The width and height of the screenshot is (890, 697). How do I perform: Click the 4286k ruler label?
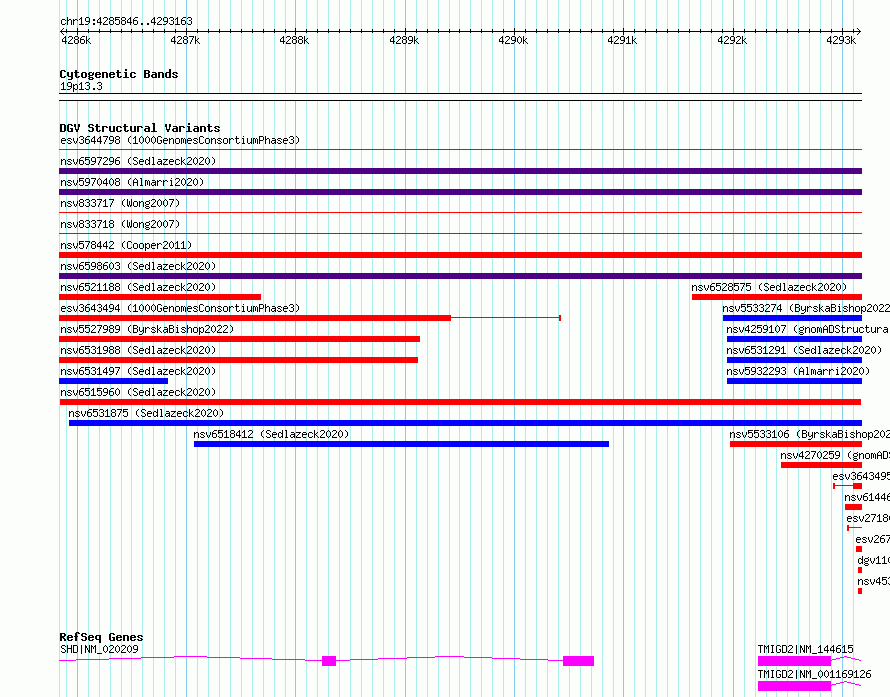[x=75, y=40]
